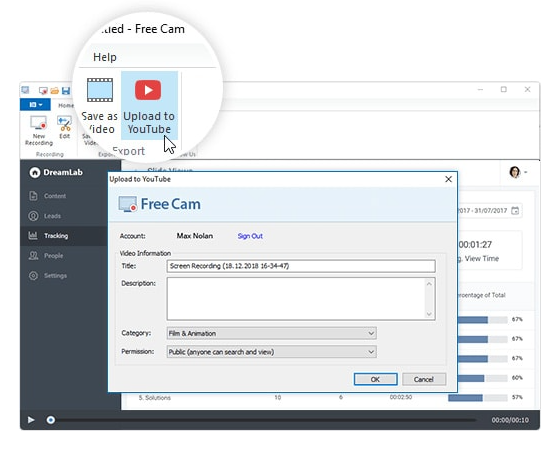Click the save floppy disk icon
This screenshot has height=455, width=557.
(x=66, y=91)
